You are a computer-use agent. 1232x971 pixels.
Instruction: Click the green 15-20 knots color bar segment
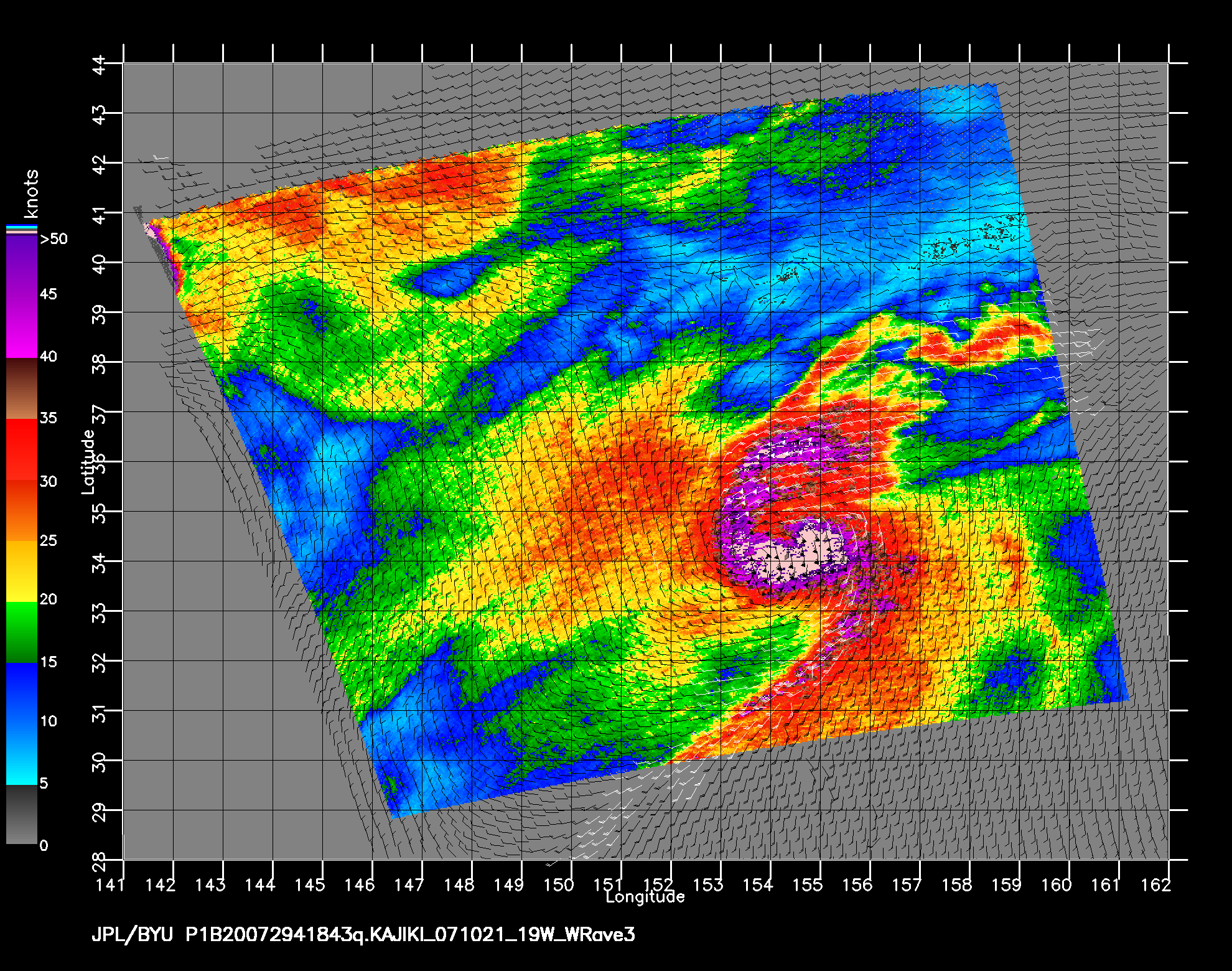tap(22, 632)
